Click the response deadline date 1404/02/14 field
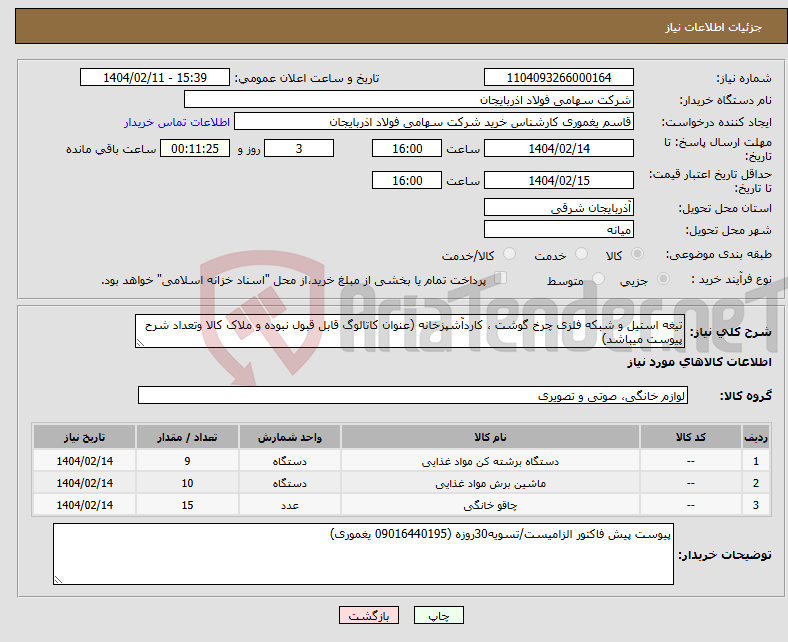Image resolution: width=788 pixels, height=642 pixels. click(x=559, y=148)
